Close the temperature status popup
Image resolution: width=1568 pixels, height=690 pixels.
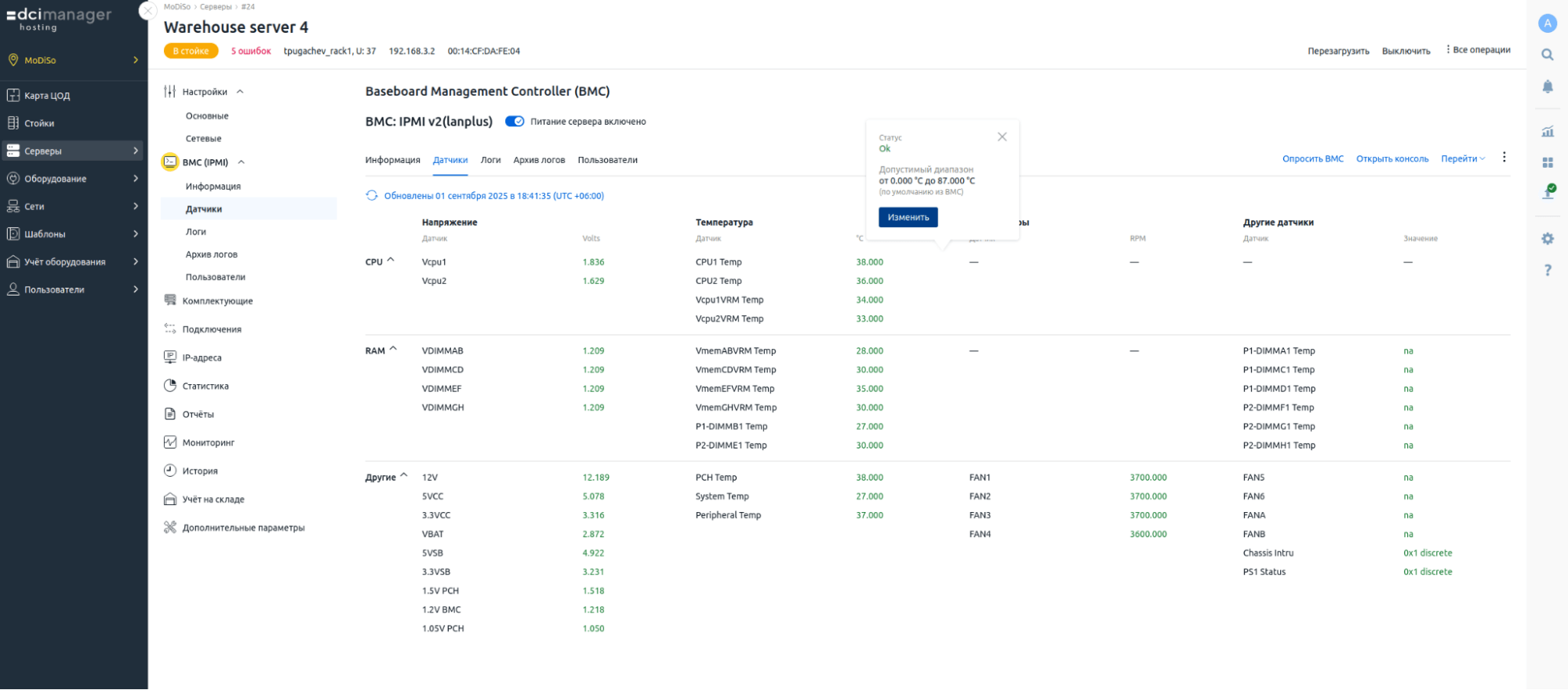(x=1002, y=137)
